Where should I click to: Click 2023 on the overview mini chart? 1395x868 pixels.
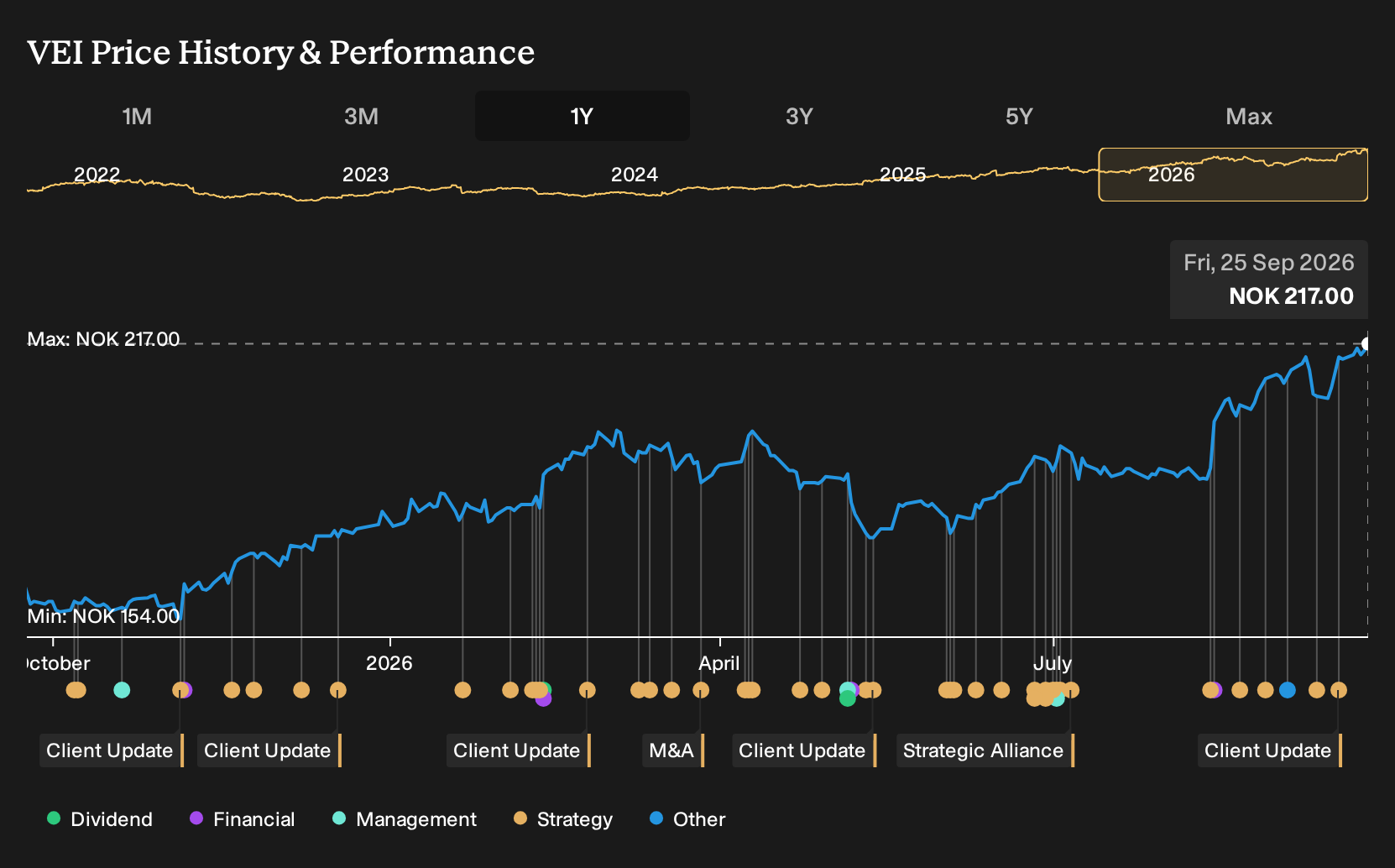tap(366, 175)
